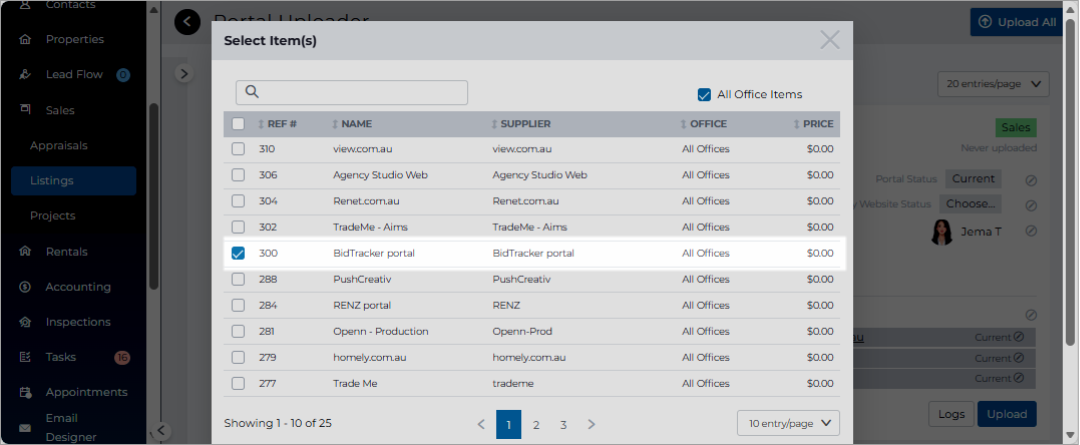Check the Renet.com.au row checkbox

(x=238, y=201)
